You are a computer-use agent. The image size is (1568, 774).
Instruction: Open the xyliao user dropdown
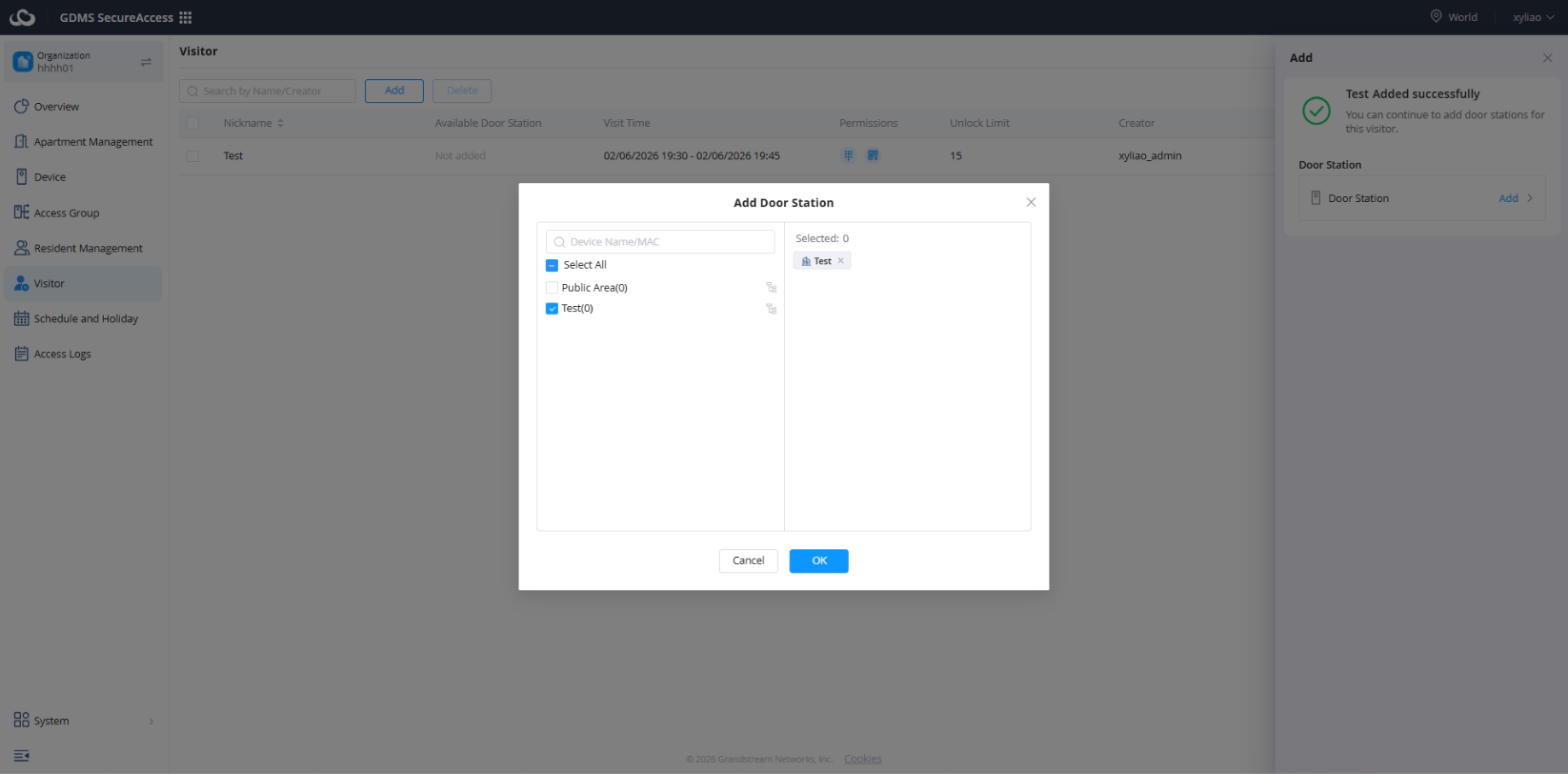tap(1534, 17)
